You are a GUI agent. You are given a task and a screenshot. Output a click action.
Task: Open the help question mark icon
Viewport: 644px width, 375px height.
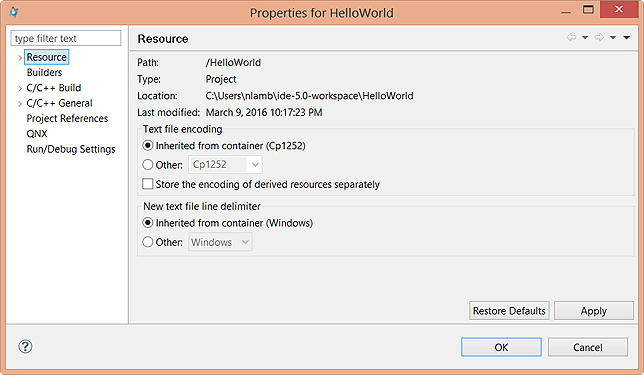25,346
